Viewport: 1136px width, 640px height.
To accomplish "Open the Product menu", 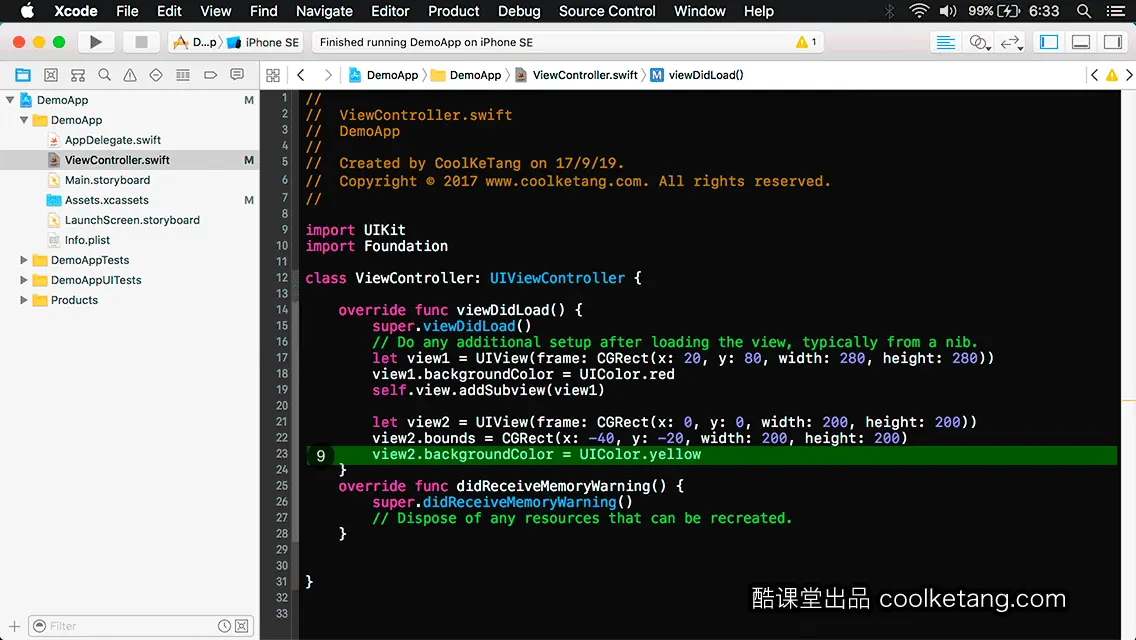I will point(454,11).
